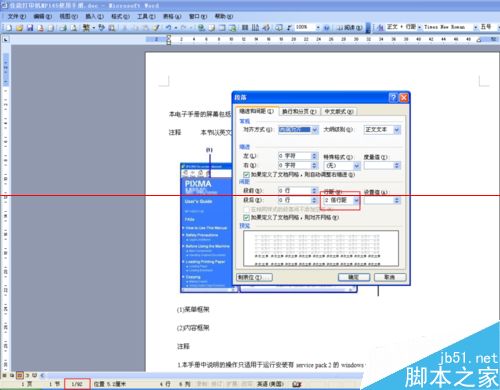
Task: Click the 英语(美国) language indicator
Action: coord(270,384)
